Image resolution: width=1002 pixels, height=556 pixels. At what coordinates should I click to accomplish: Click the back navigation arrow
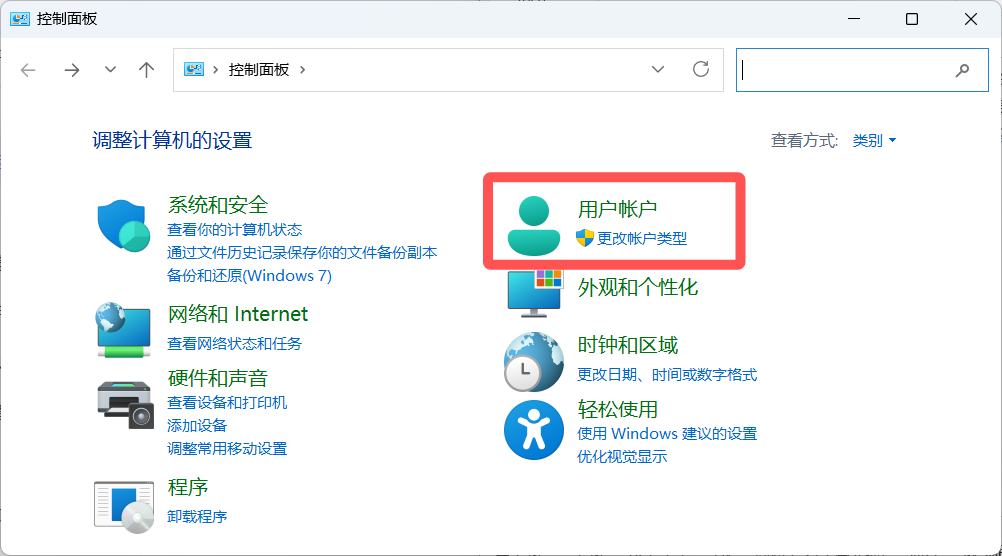coord(28,70)
